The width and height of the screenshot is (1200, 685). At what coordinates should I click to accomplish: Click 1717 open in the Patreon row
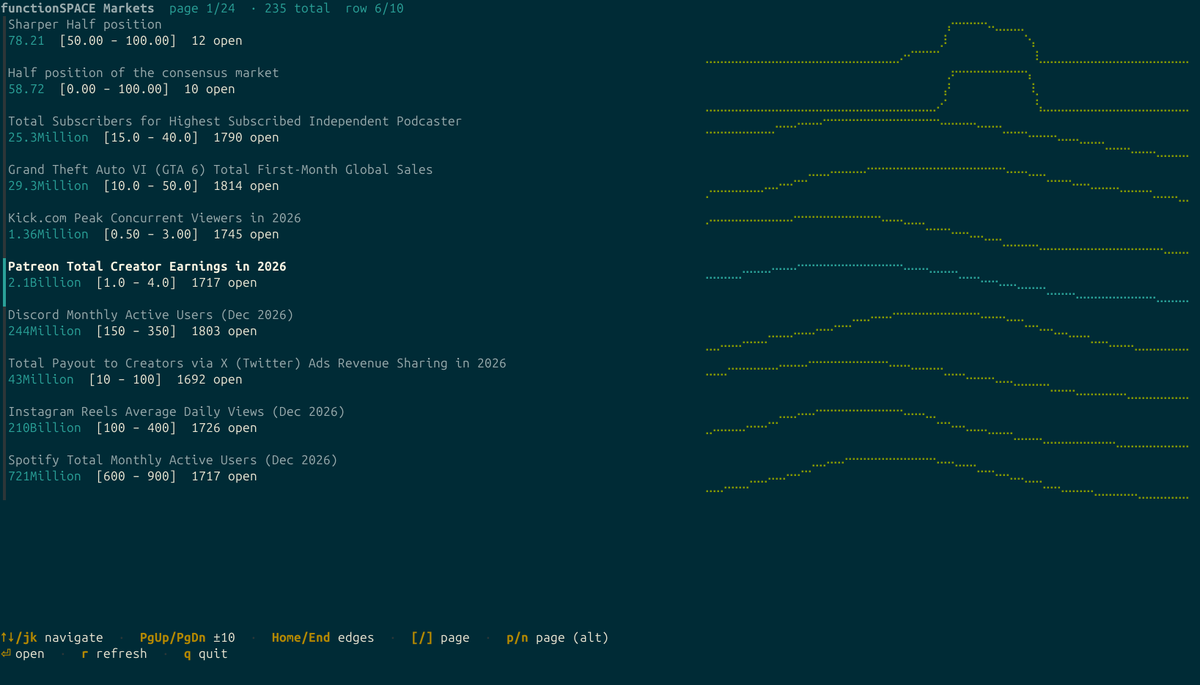(224, 283)
